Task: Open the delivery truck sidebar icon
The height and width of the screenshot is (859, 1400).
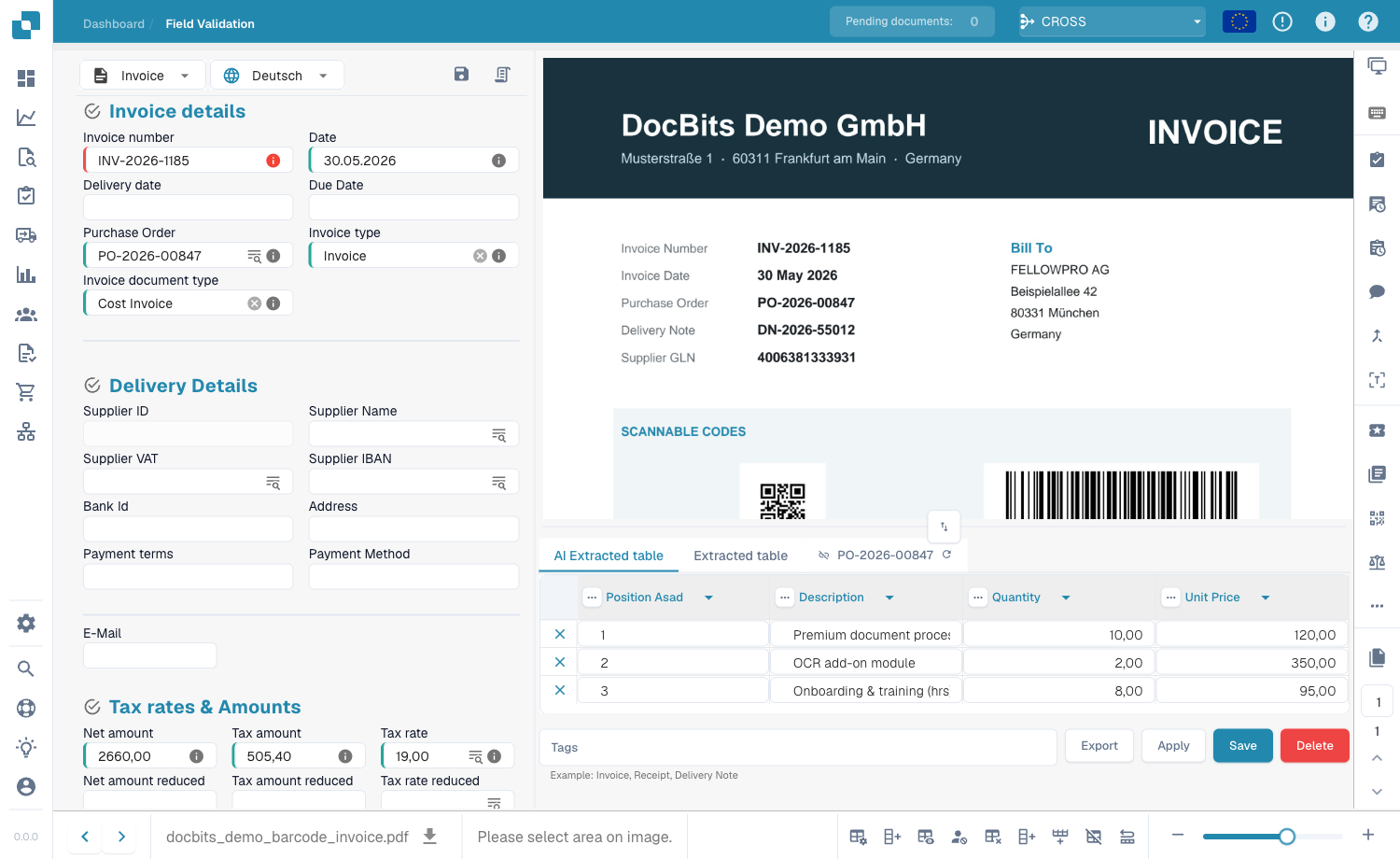Action: click(26, 235)
